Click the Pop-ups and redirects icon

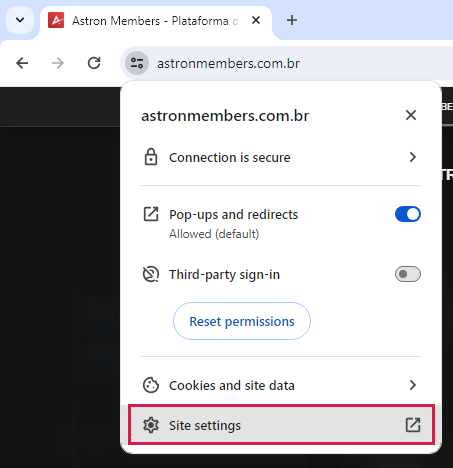pyautogui.click(x=151, y=214)
